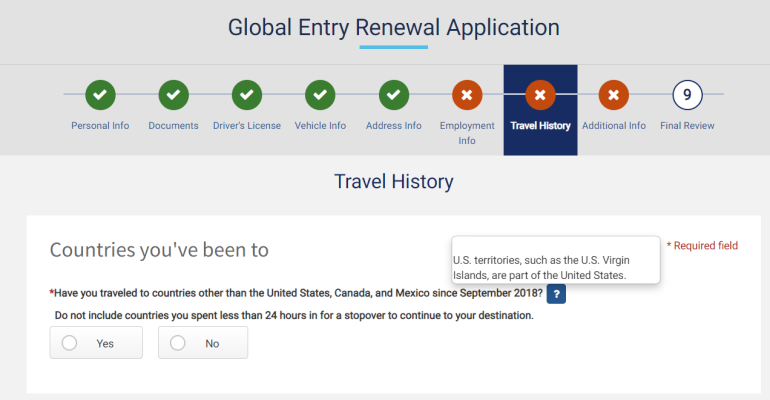Jump to the Address Info step label
The height and width of the screenshot is (400, 770).
pos(394,126)
